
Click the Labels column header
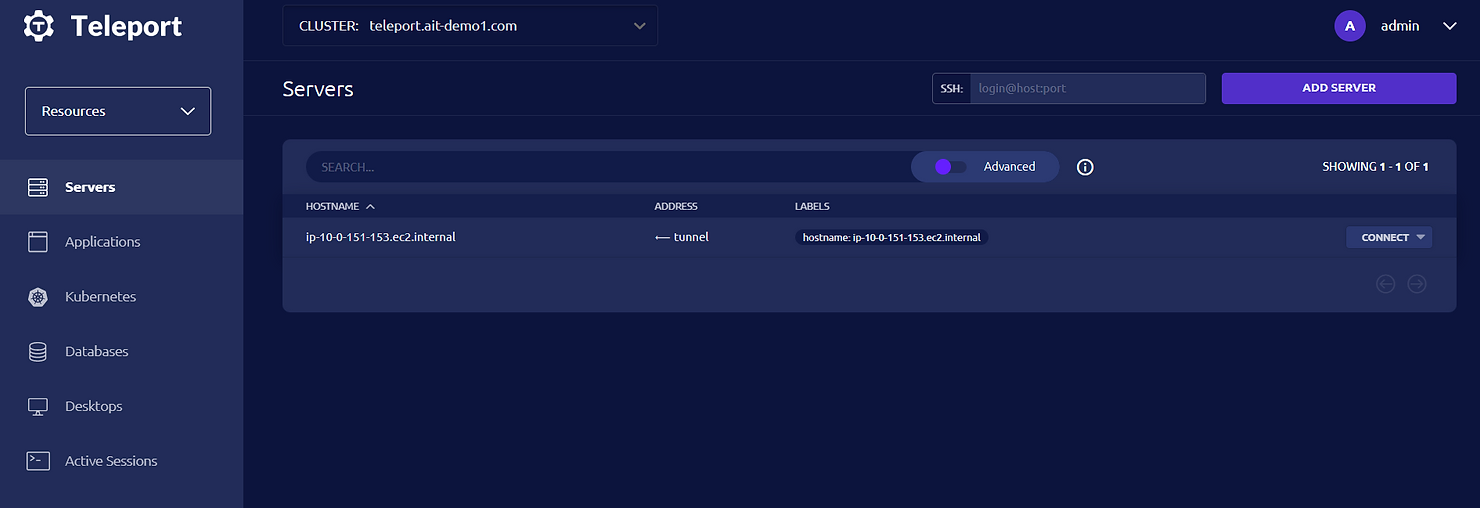812,206
